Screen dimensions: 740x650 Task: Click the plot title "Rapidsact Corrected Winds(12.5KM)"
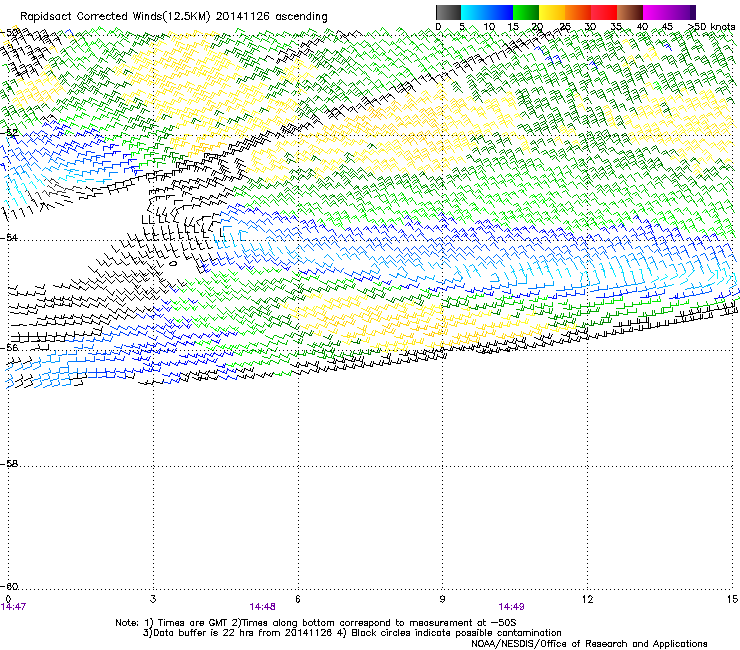(115, 17)
